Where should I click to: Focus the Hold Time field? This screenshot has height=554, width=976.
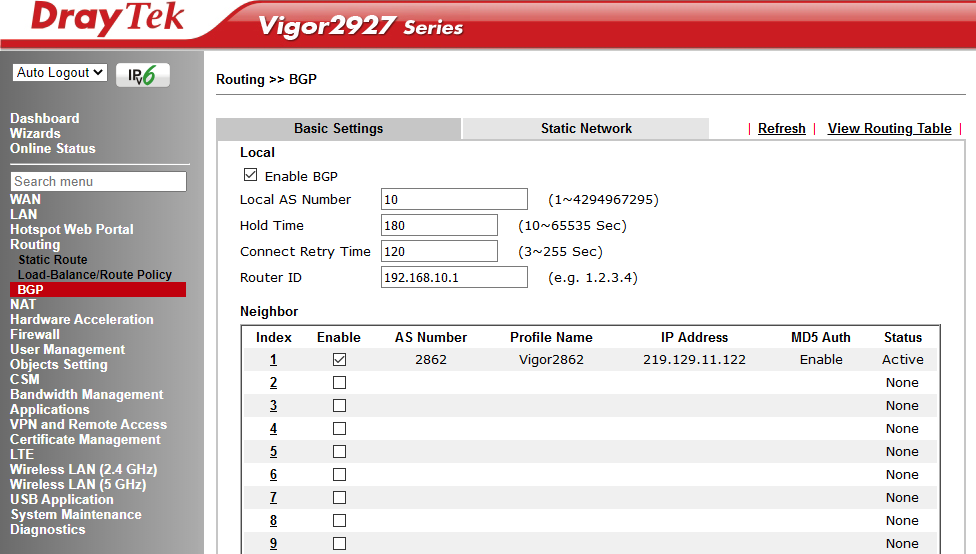(x=439, y=225)
